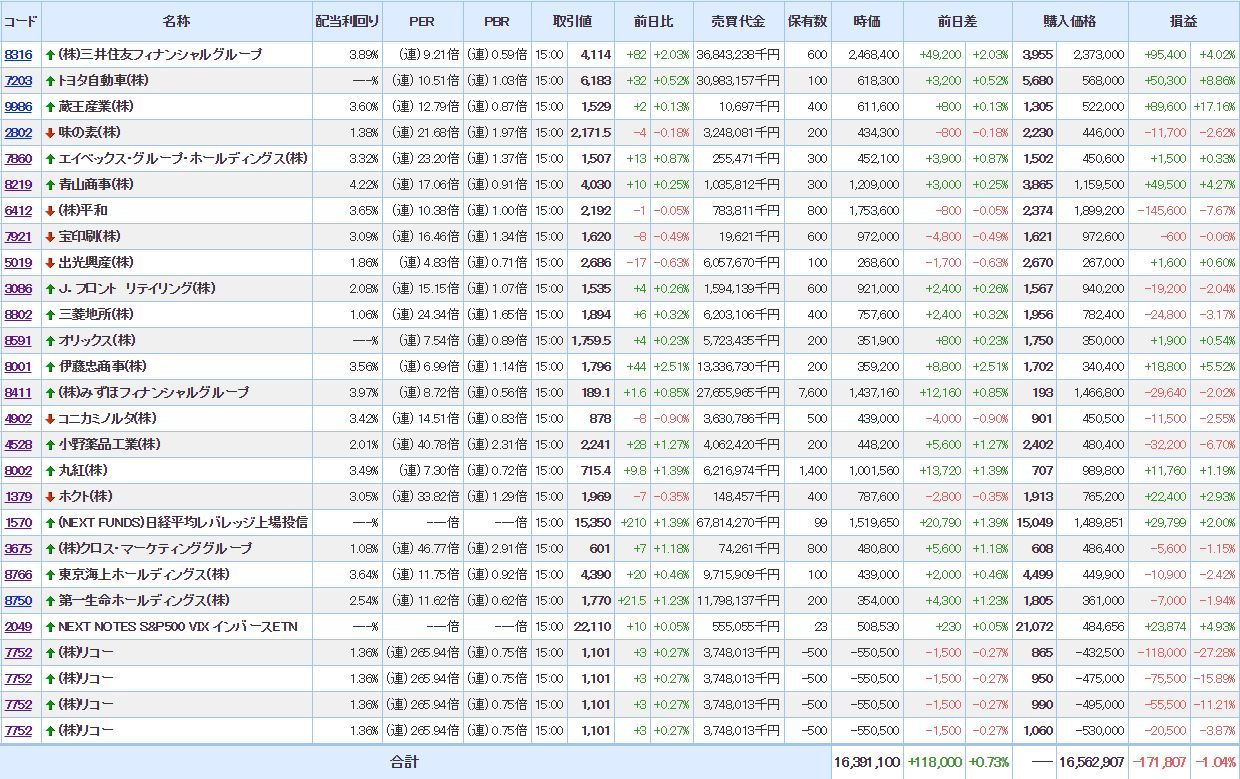Select the 損益 column header
Screen dimensions: 1240x779
(1184, 21)
